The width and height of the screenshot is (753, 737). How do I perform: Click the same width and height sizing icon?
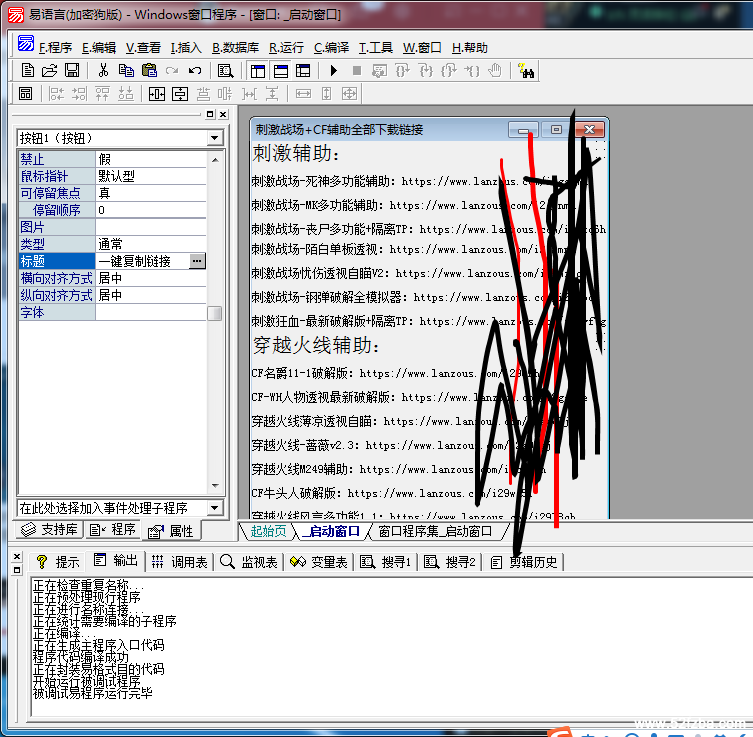349,94
